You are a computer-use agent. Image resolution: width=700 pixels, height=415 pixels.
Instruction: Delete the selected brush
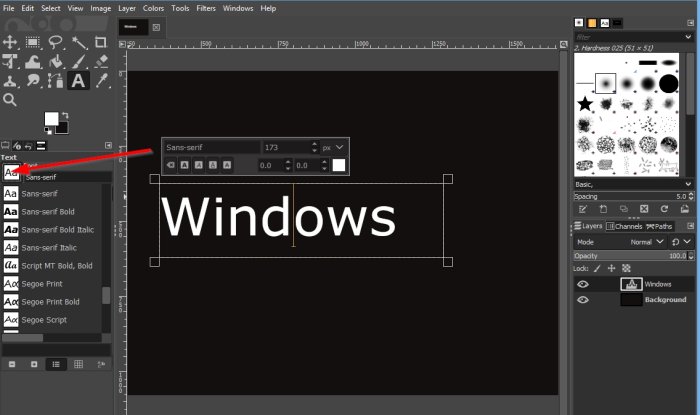tap(644, 209)
